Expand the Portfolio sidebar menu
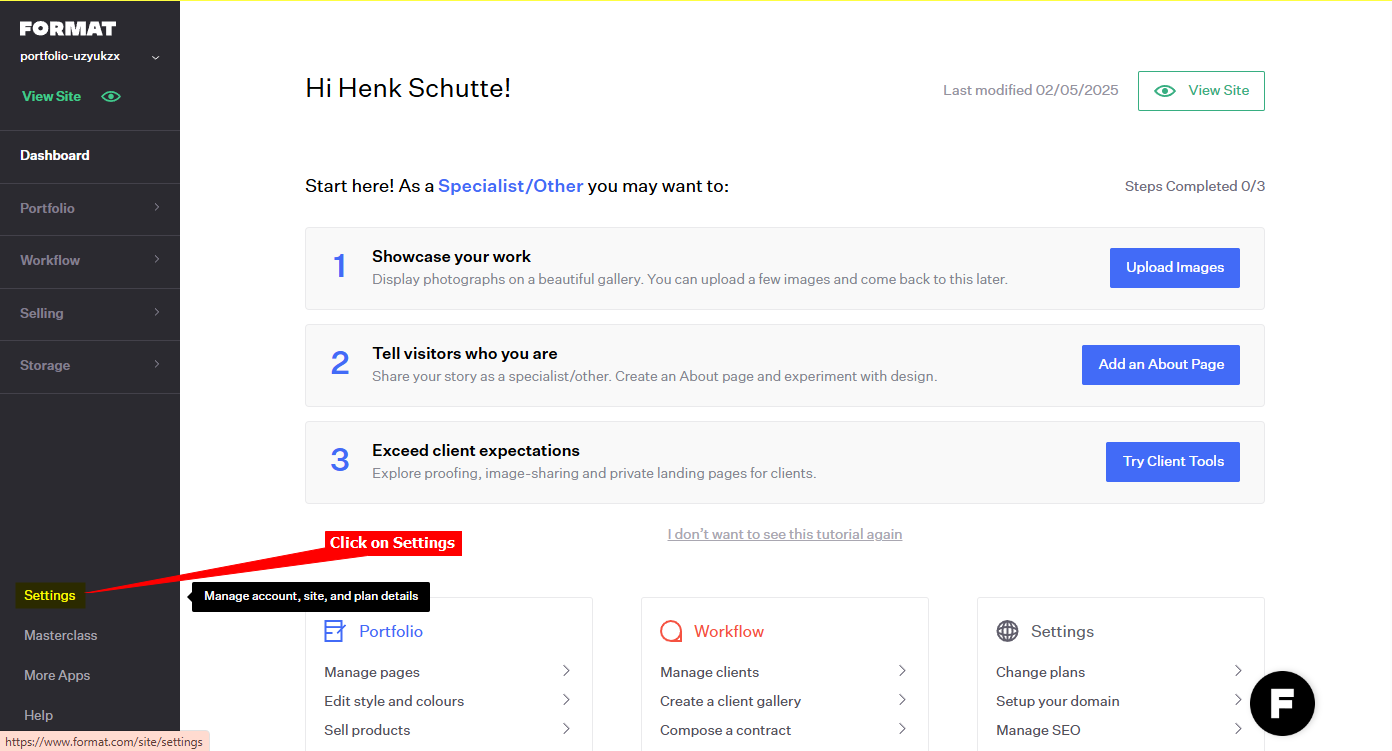The image size is (1392, 751). [x=89, y=208]
